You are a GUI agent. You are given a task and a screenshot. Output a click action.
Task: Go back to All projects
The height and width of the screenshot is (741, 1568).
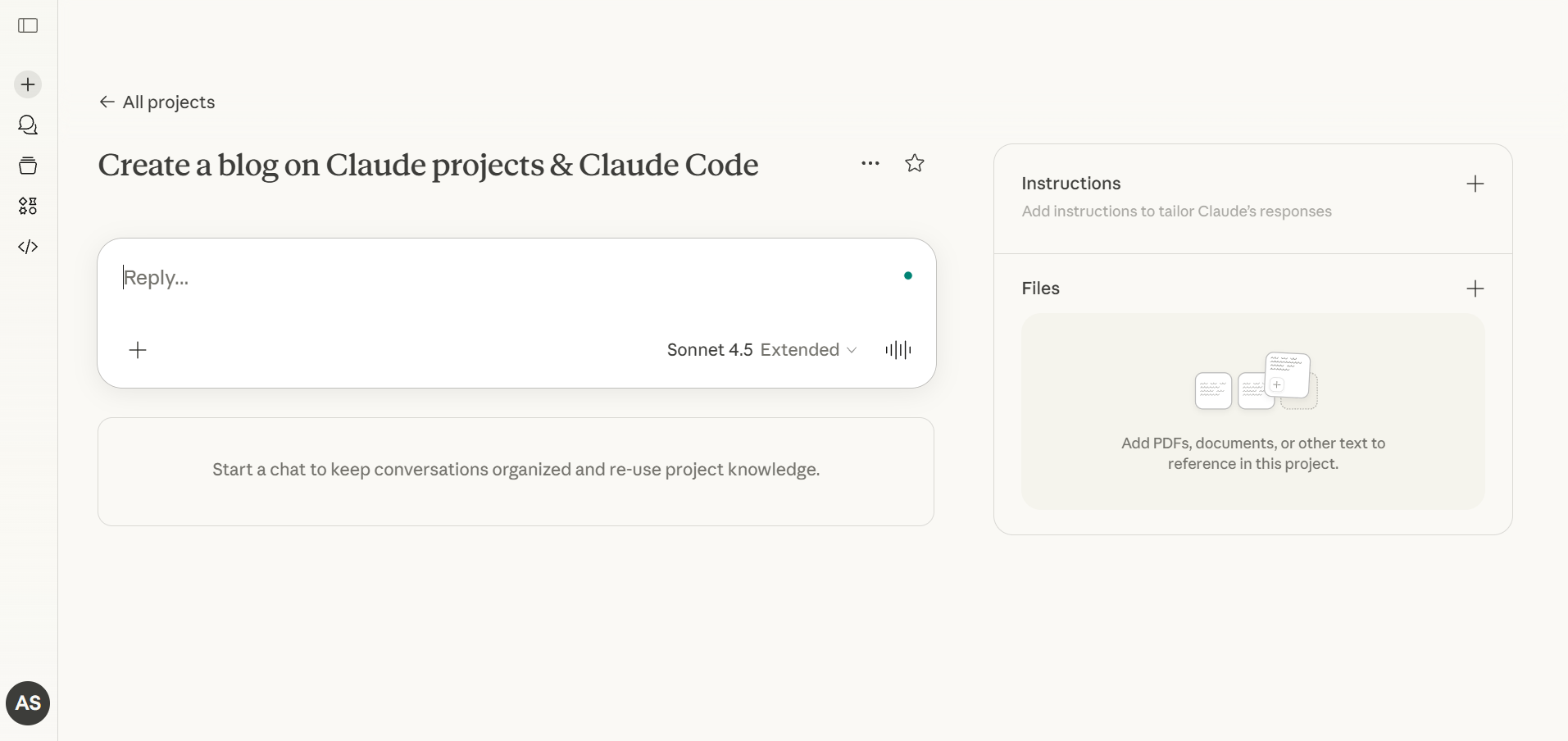pyautogui.click(x=157, y=102)
